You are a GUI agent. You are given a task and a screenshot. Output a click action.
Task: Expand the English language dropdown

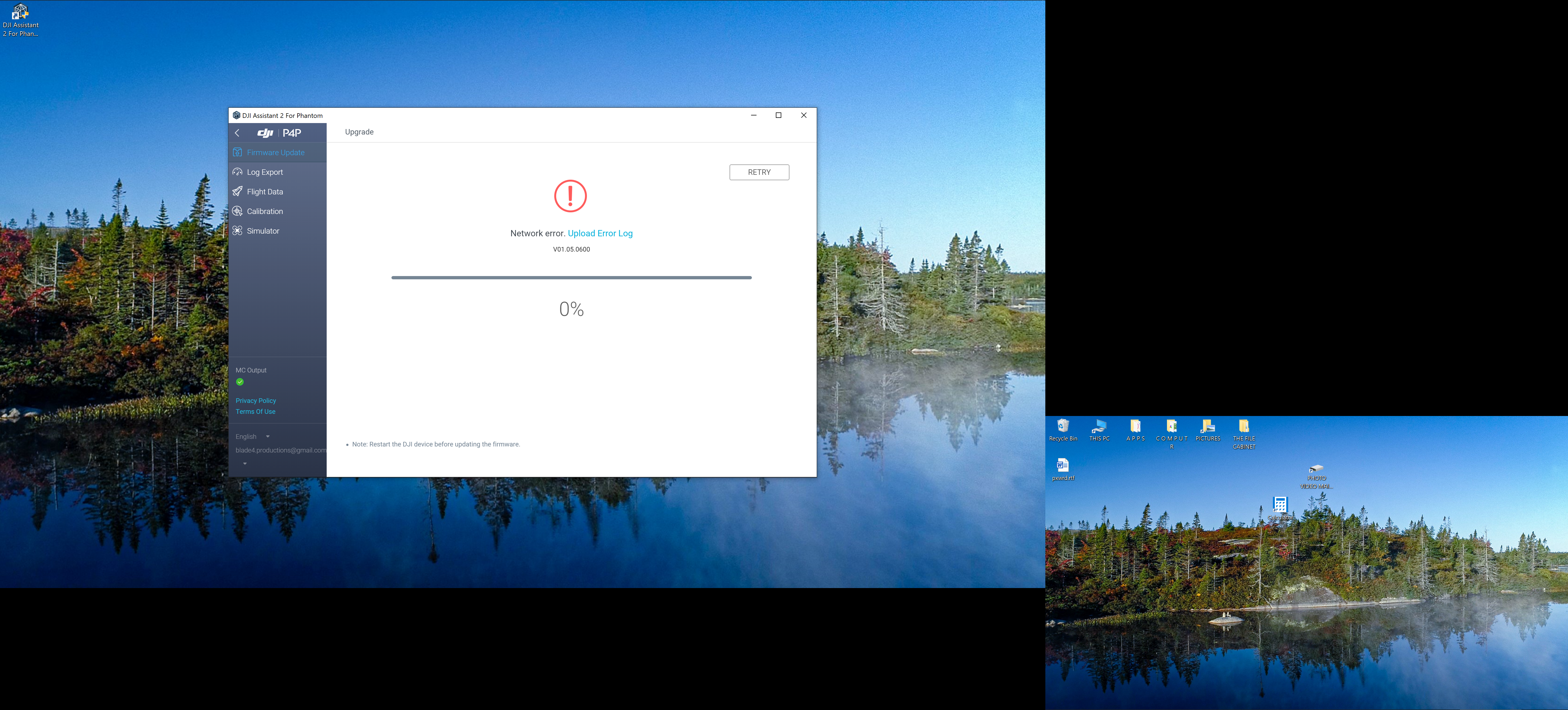pos(253,437)
